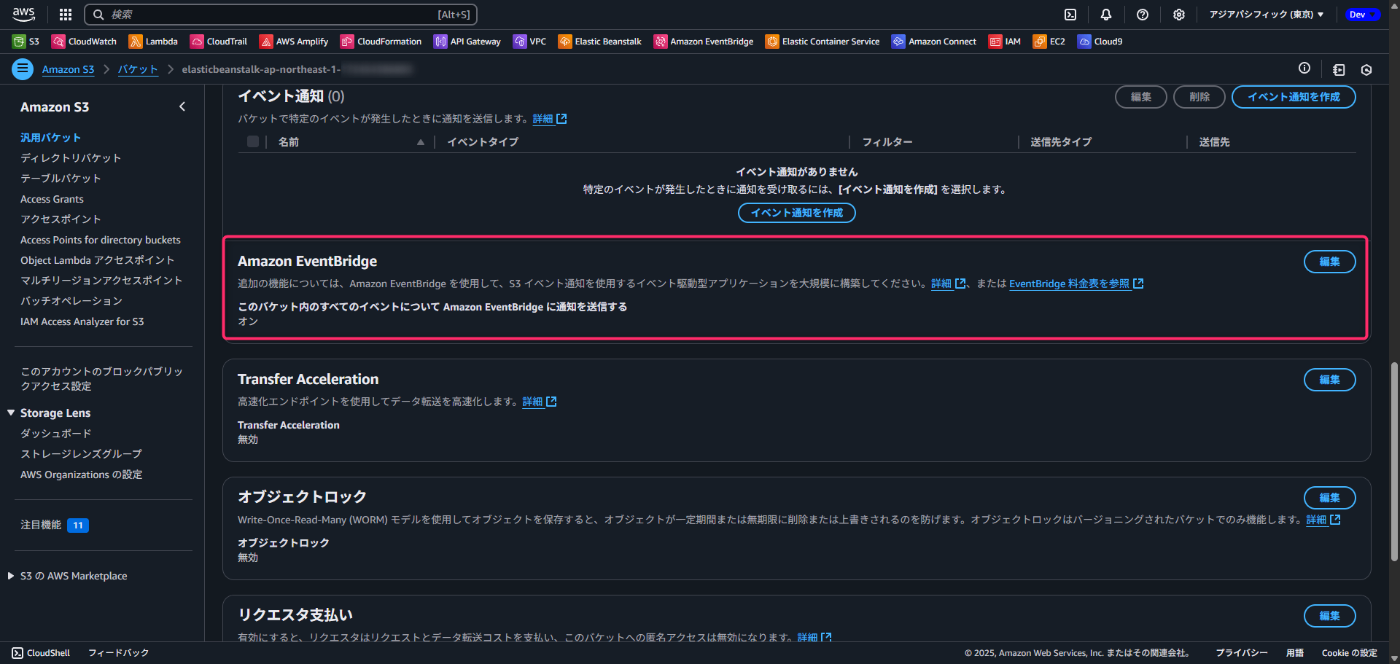Open the info panel icon
Viewport: 1400px width, 664px height.
pyautogui.click(x=1304, y=69)
